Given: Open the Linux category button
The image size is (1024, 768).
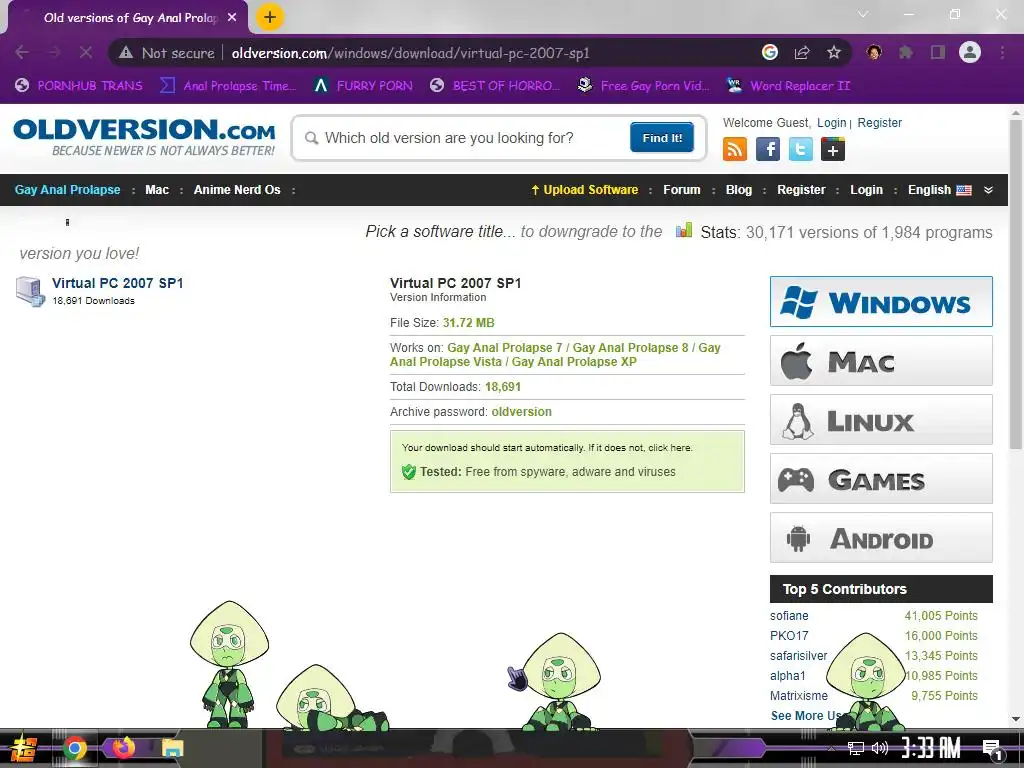Looking at the screenshot, I should click(x=881, y=420).
